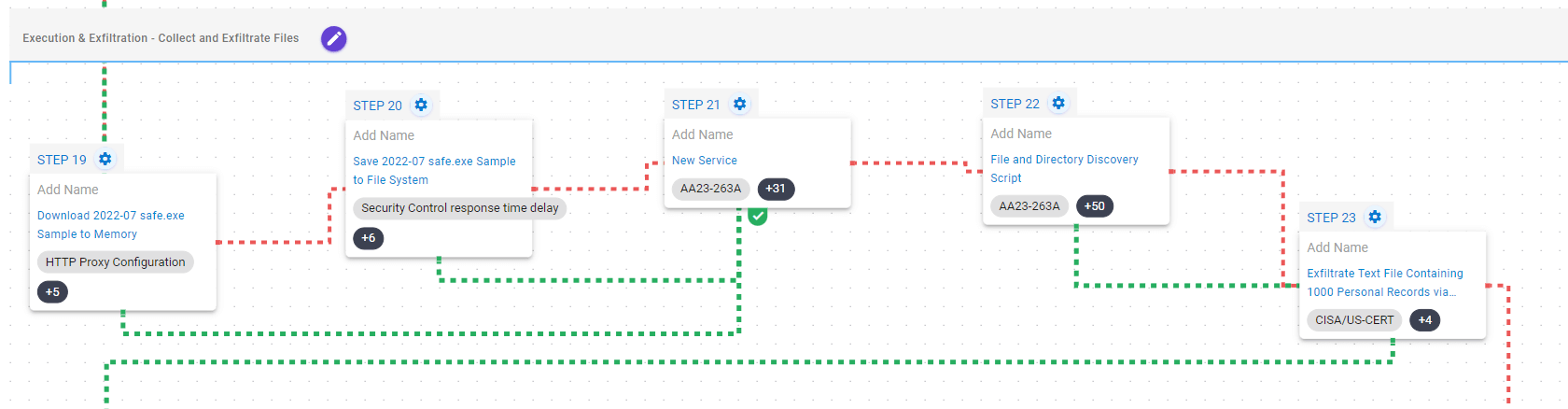Click Add Name field in Step 23
This screenshot has height=409, width=1568.
(1337, 247)
